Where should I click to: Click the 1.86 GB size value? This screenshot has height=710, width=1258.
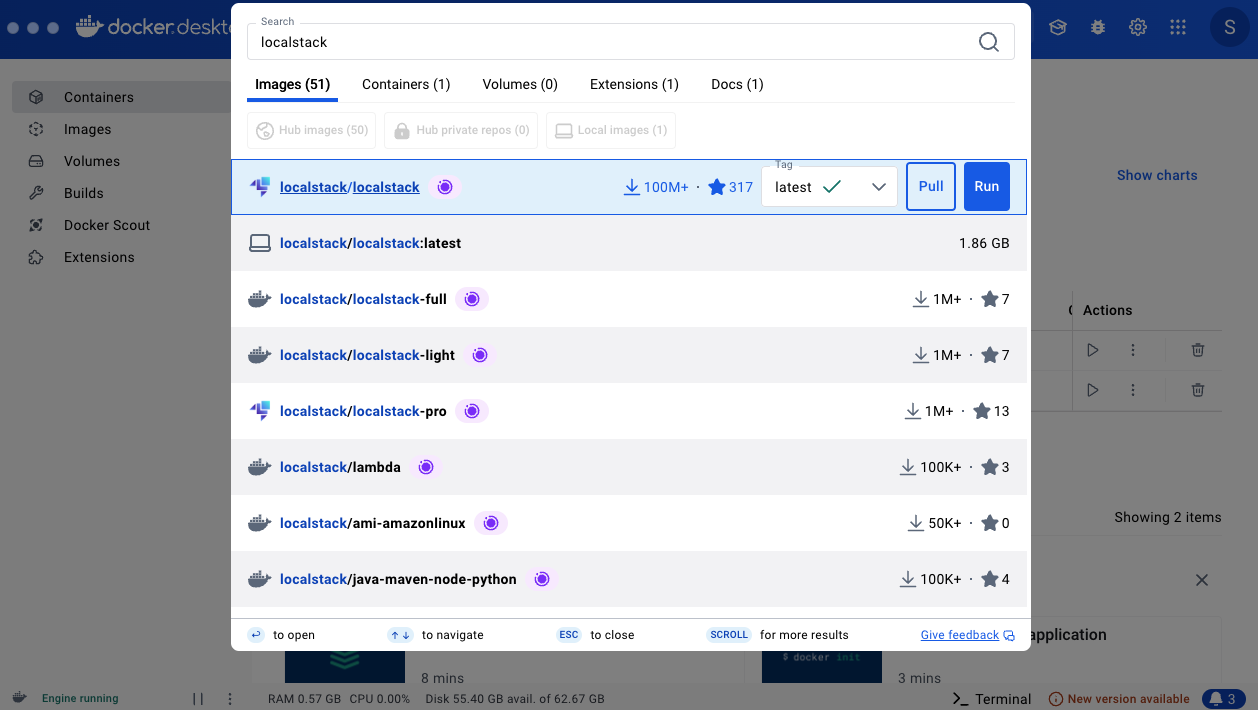pyautogui.click(x=984, y=243)
